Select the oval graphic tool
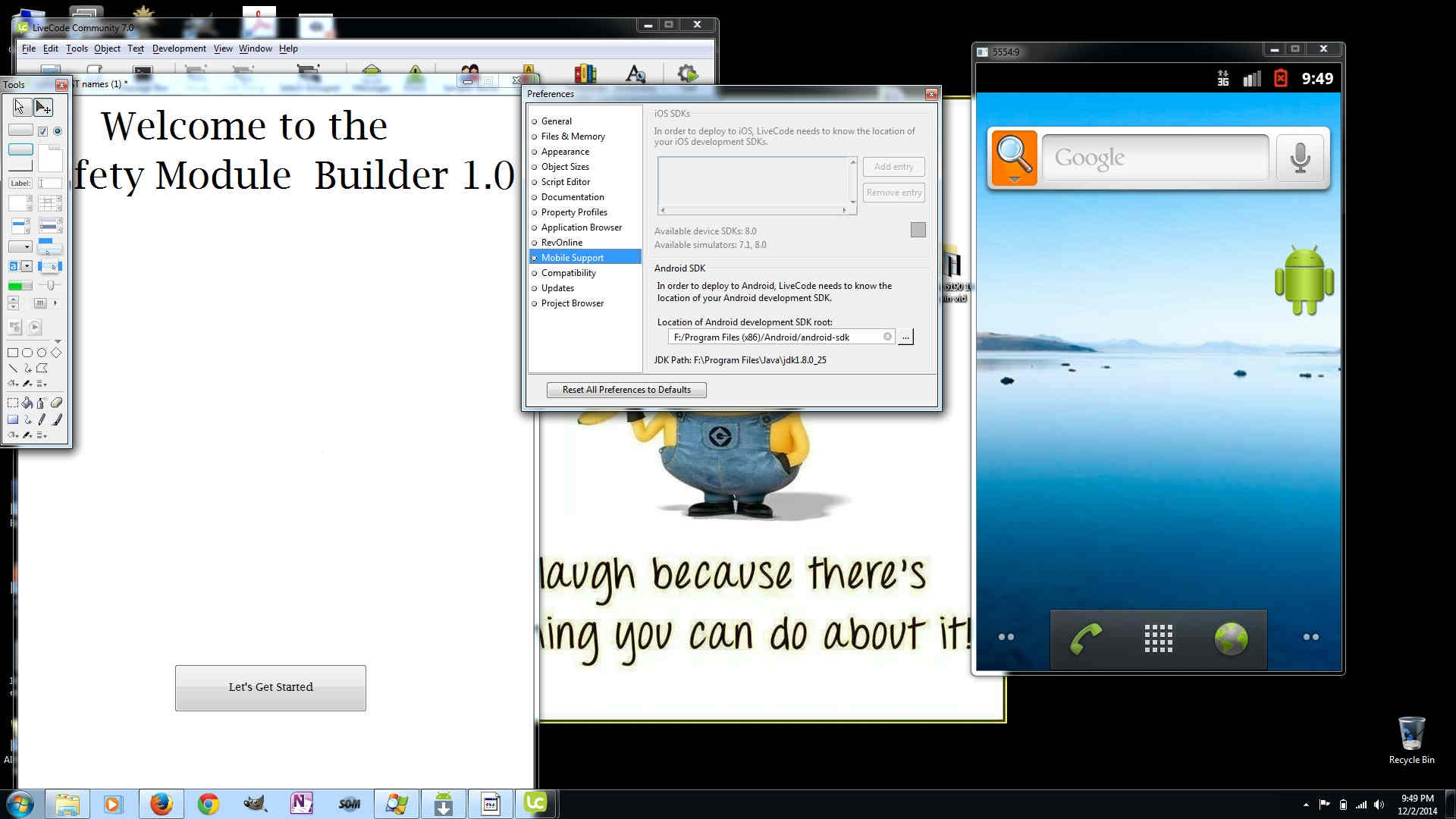The width and height of the screenshot is (1456, 819). (x=42, y=353)
